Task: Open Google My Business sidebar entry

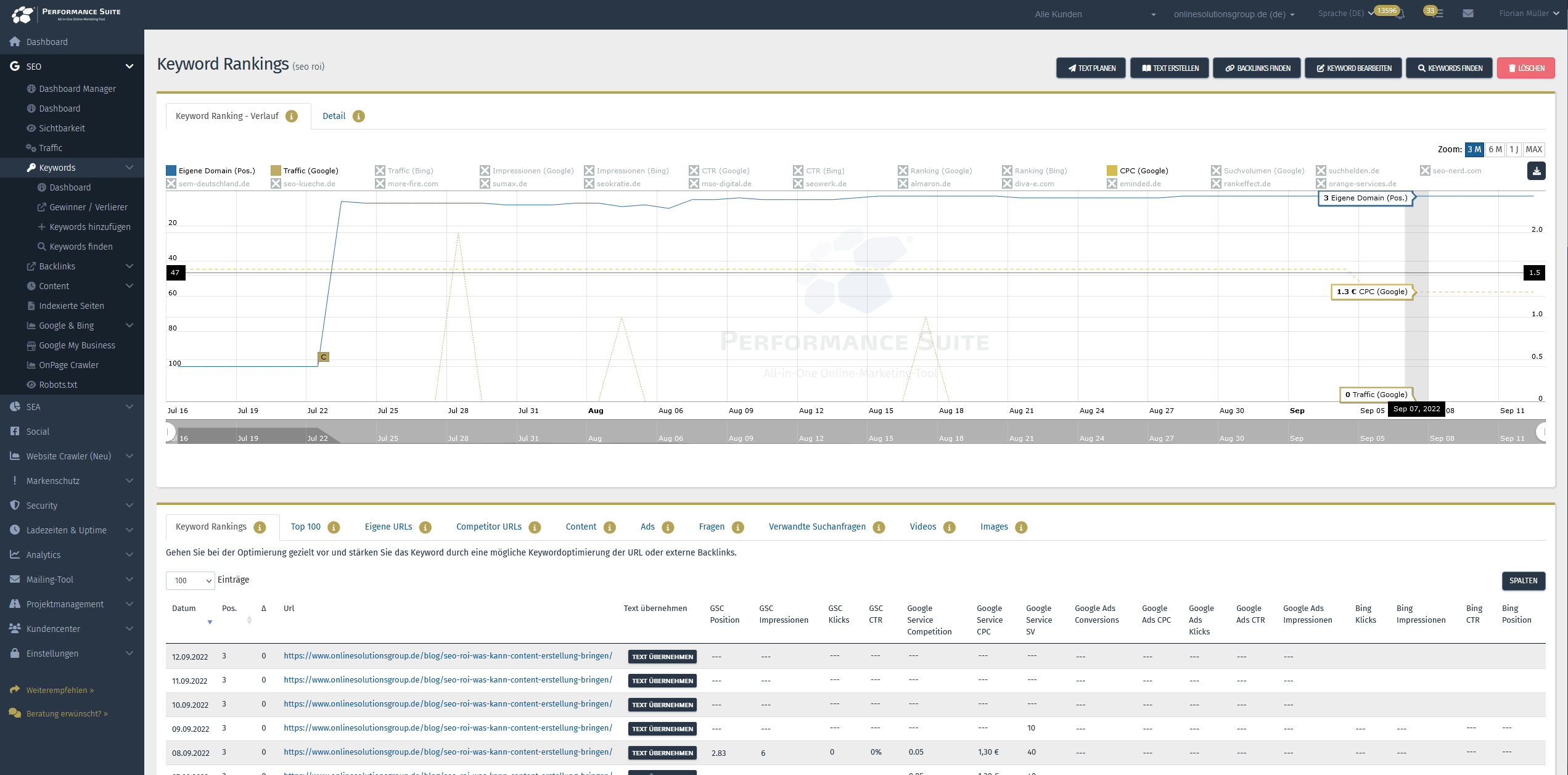Action: (77, 345)
